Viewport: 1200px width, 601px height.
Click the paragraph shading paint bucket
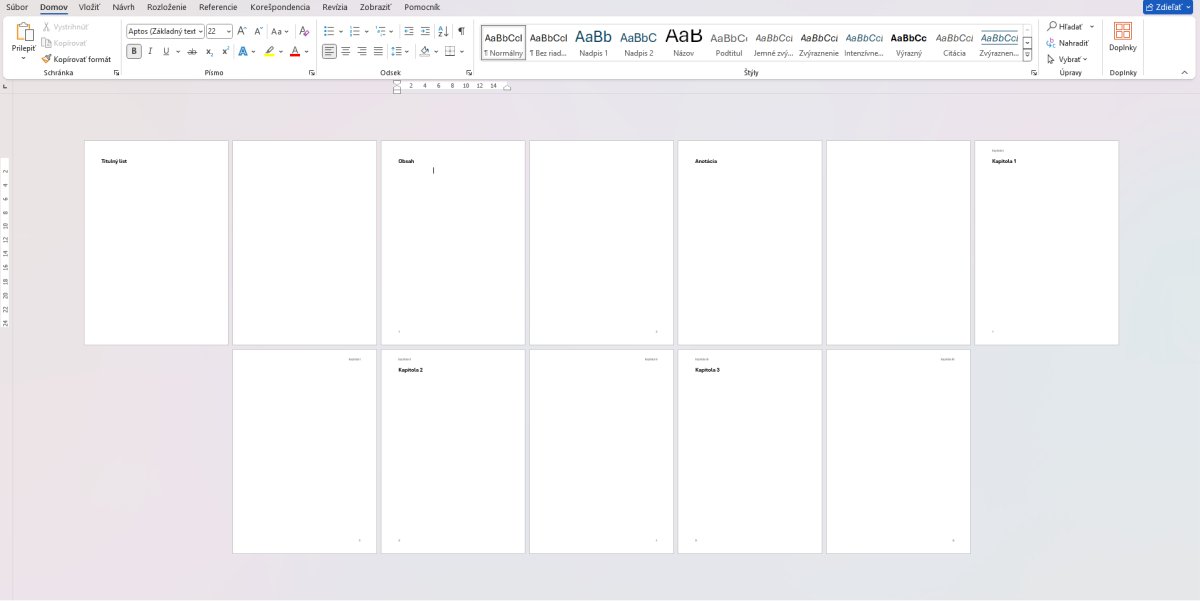tap(425, 51)
